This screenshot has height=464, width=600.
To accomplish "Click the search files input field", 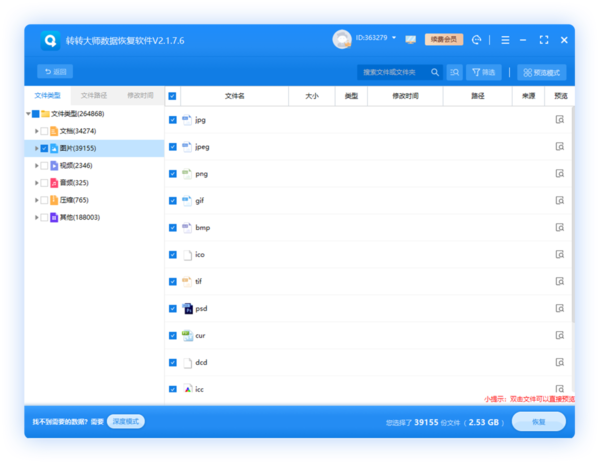I will coord(394,72).
